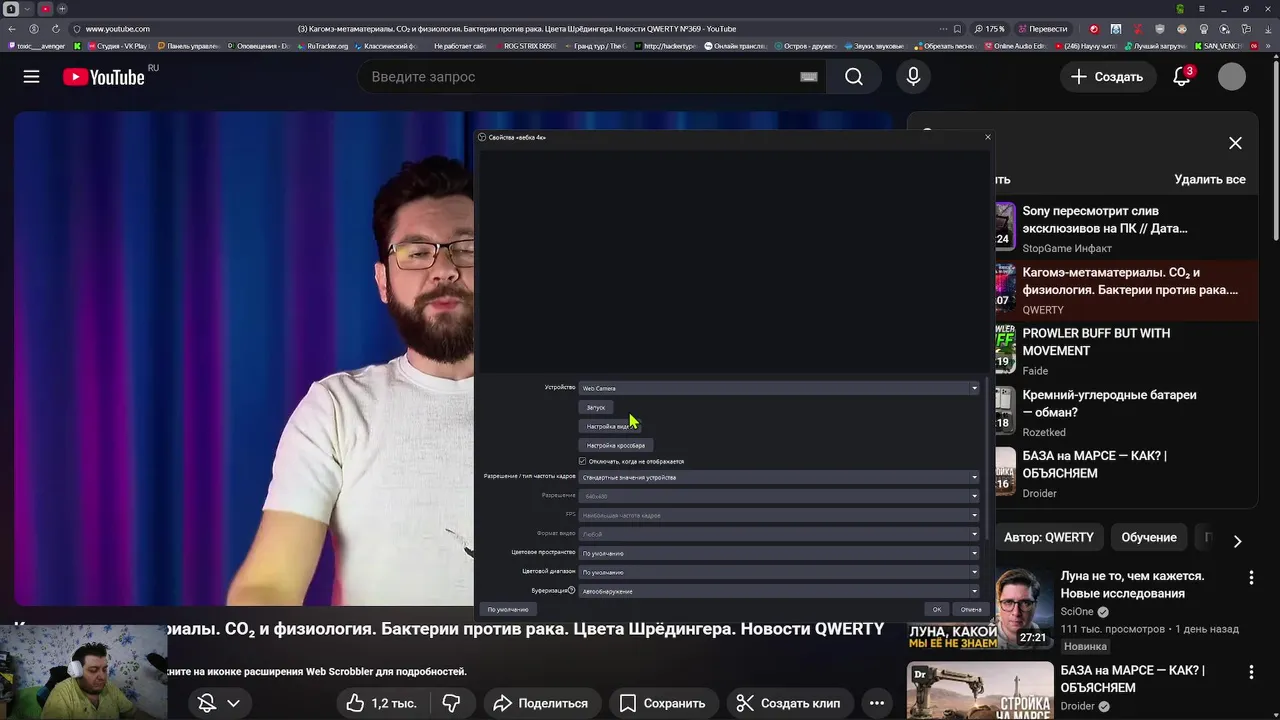Click Настройка кроссбара button
The width and height of the screenshot is (1280, 720).
616,445
